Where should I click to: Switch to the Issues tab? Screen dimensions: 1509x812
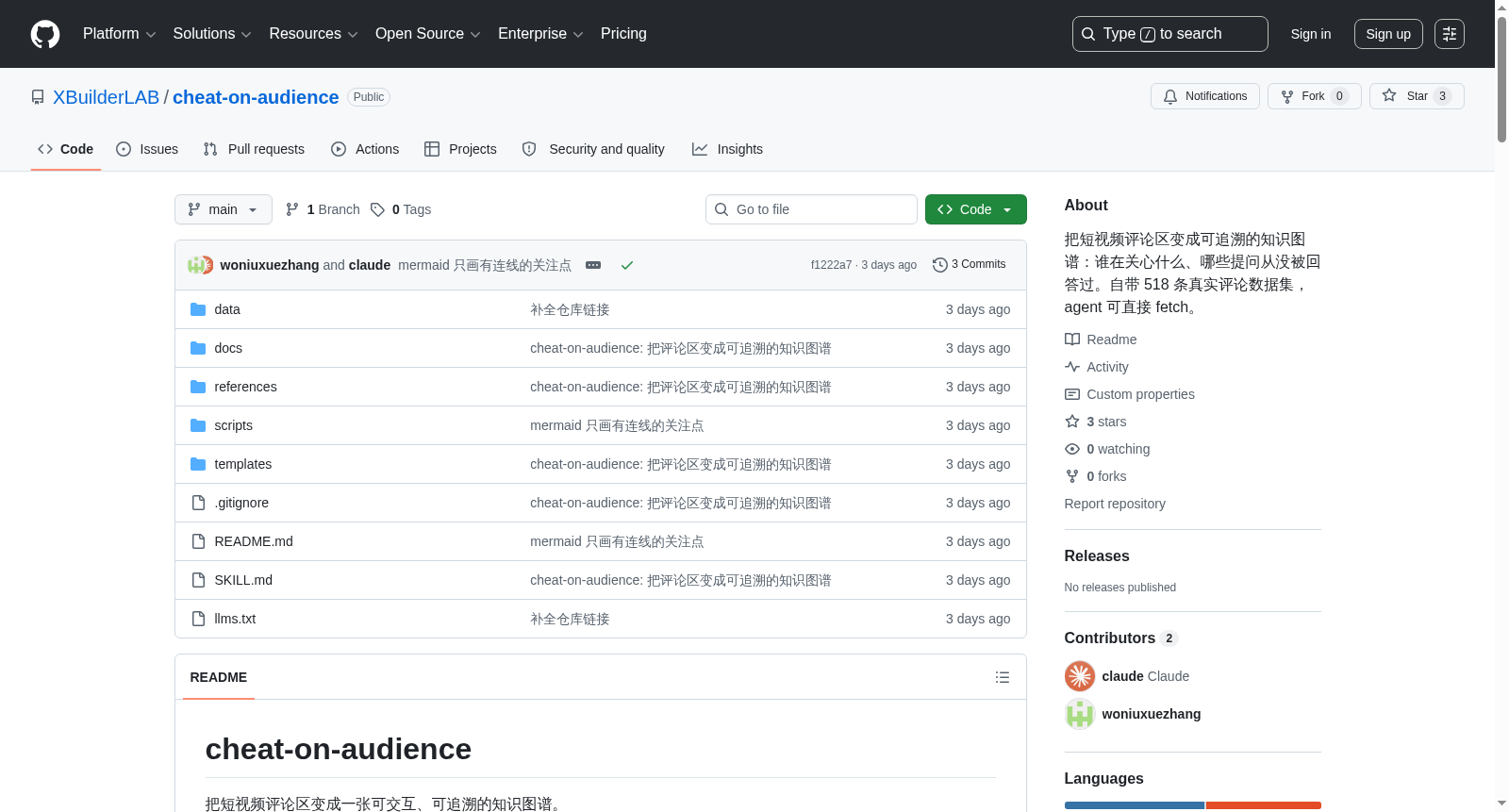147,149
